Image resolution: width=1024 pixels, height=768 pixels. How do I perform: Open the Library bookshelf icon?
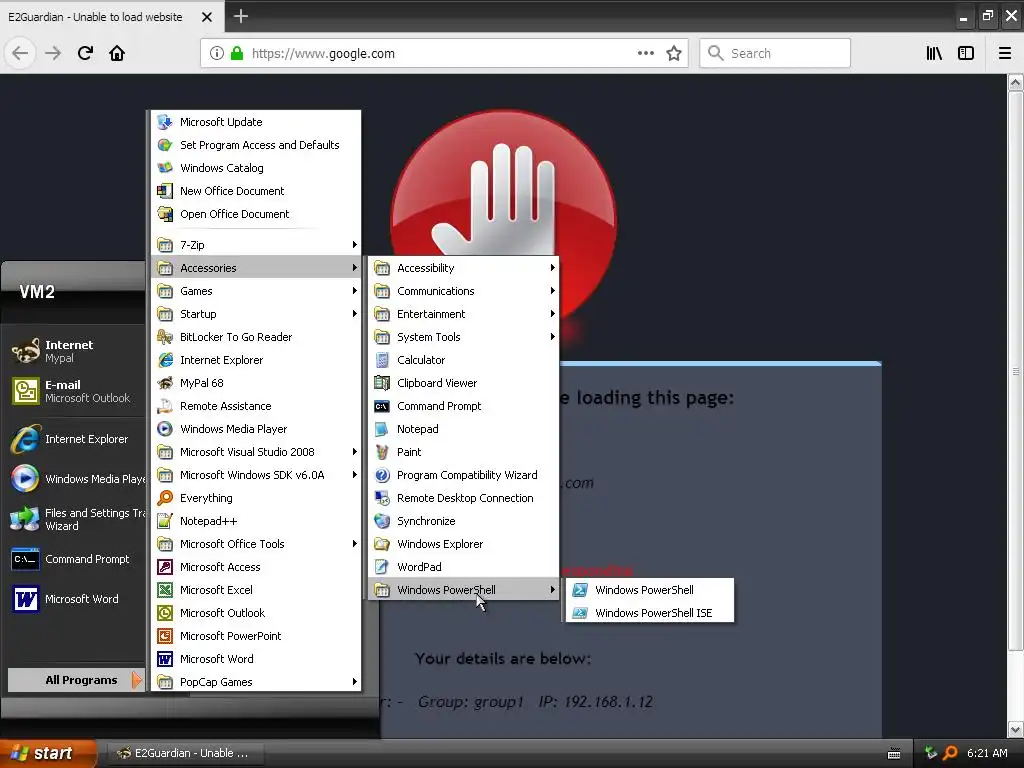point(934,53)
